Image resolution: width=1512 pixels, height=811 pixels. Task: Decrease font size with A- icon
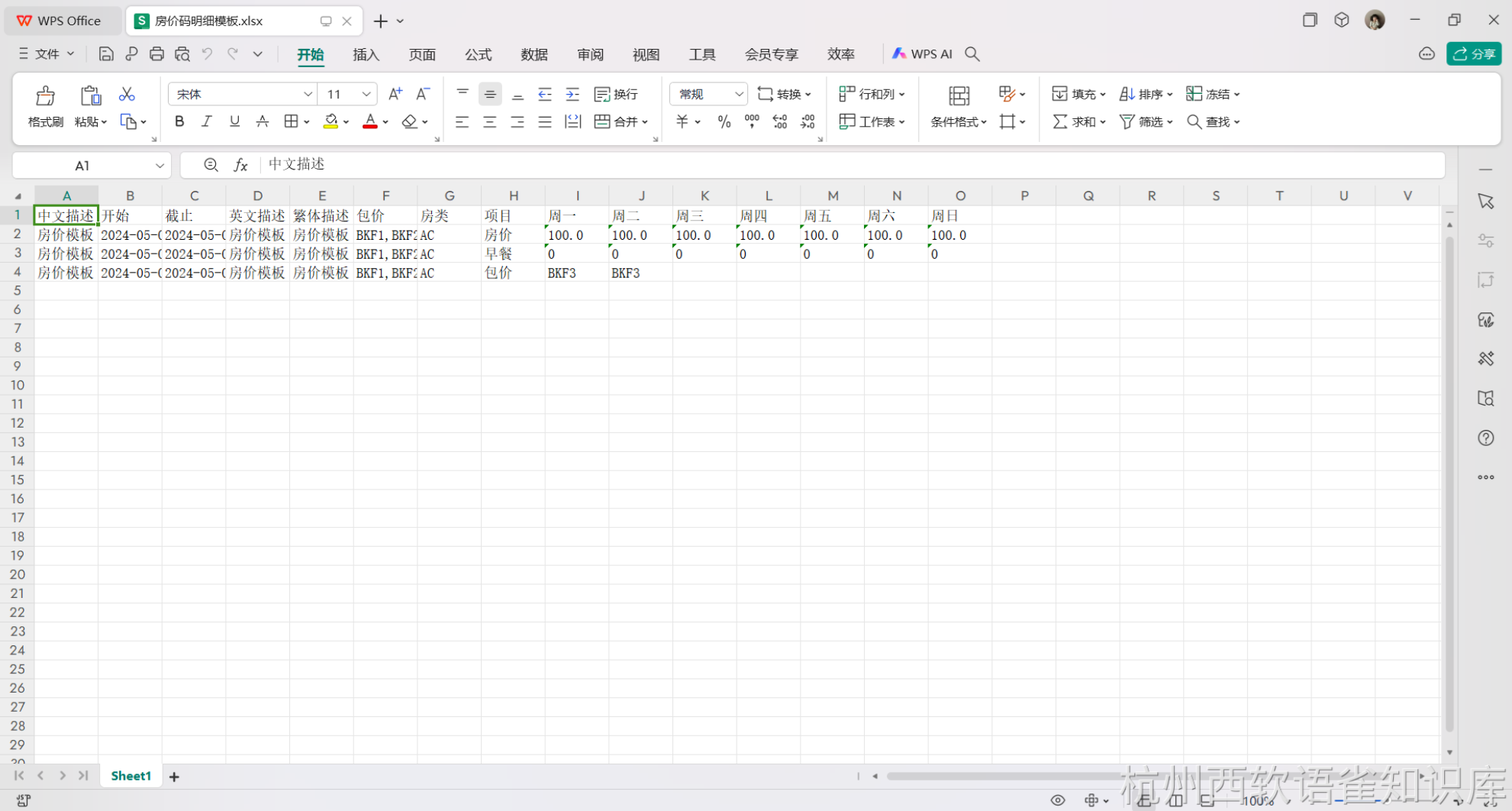point(423,94)
